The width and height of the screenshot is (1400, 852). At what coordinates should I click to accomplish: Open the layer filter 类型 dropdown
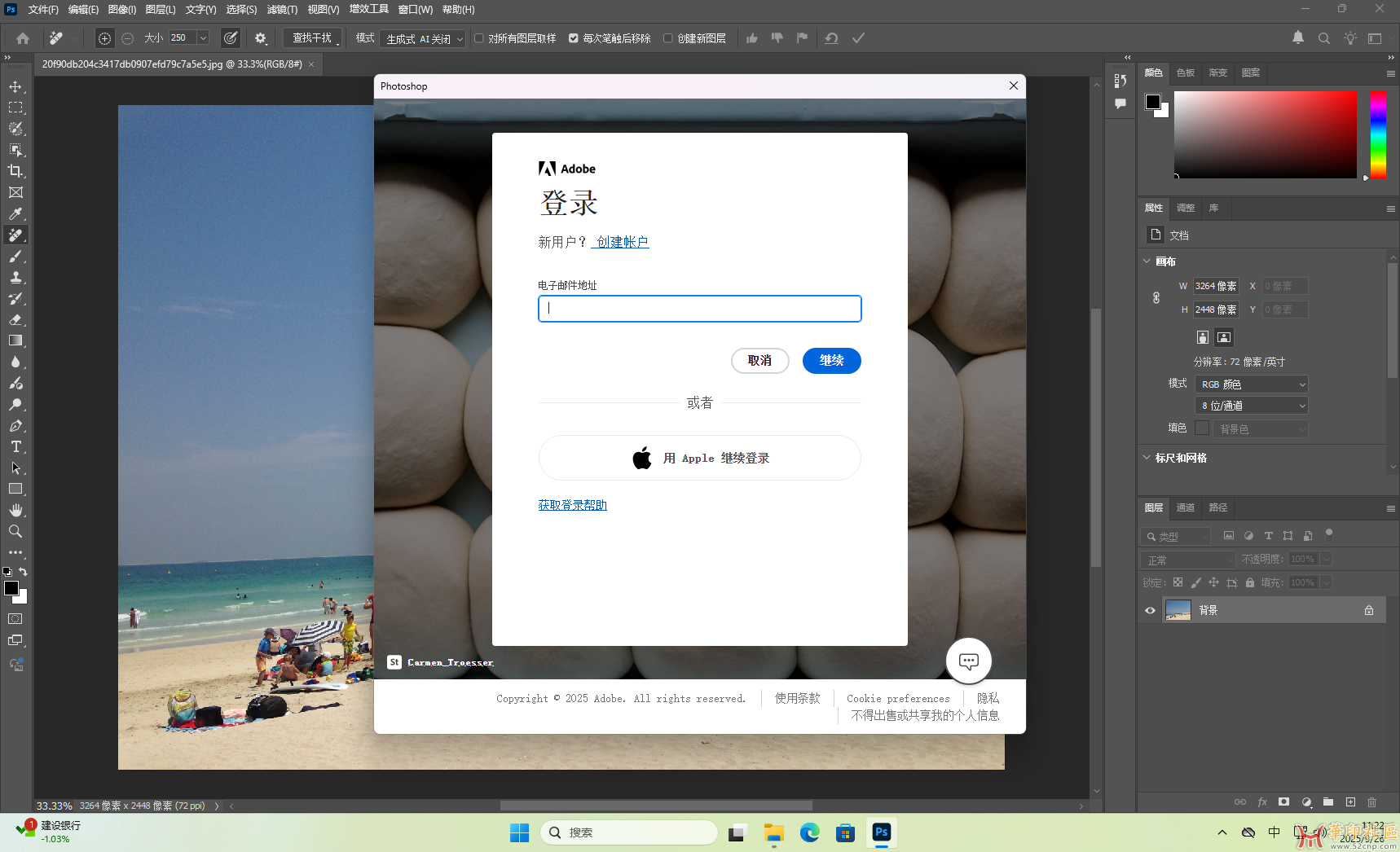coord(1176,537)
